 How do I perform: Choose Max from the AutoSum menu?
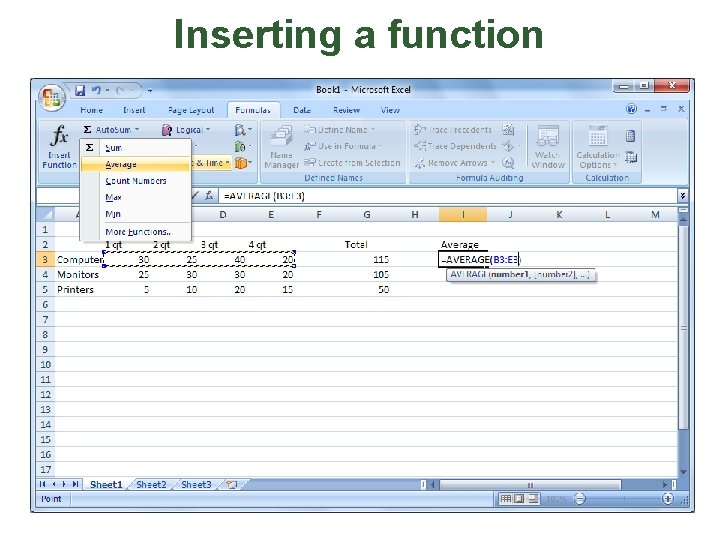click(136, 197)
